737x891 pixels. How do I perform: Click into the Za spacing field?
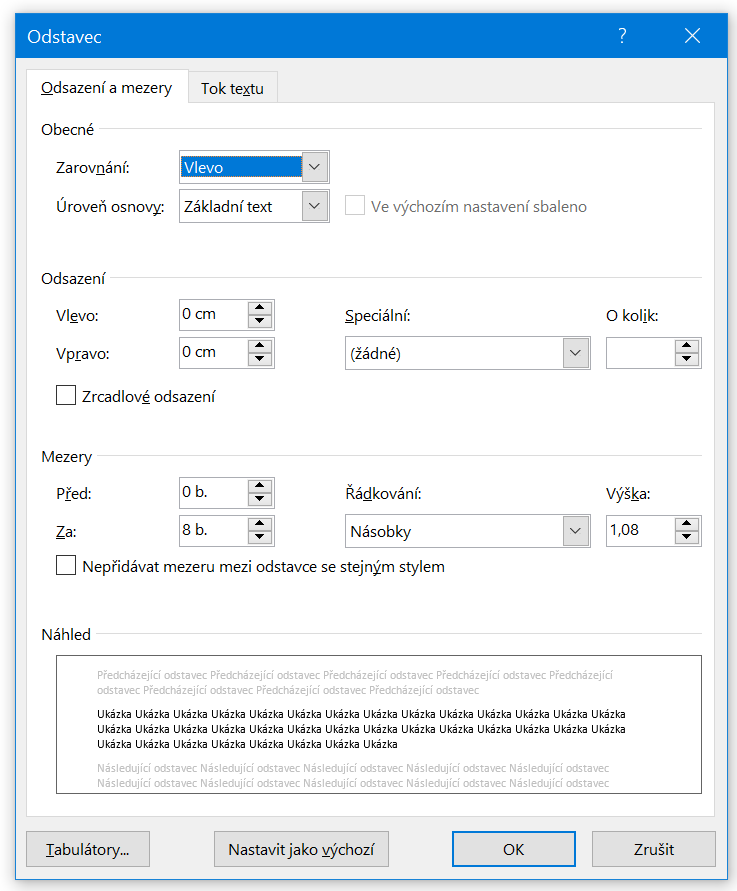pos(212,531)
